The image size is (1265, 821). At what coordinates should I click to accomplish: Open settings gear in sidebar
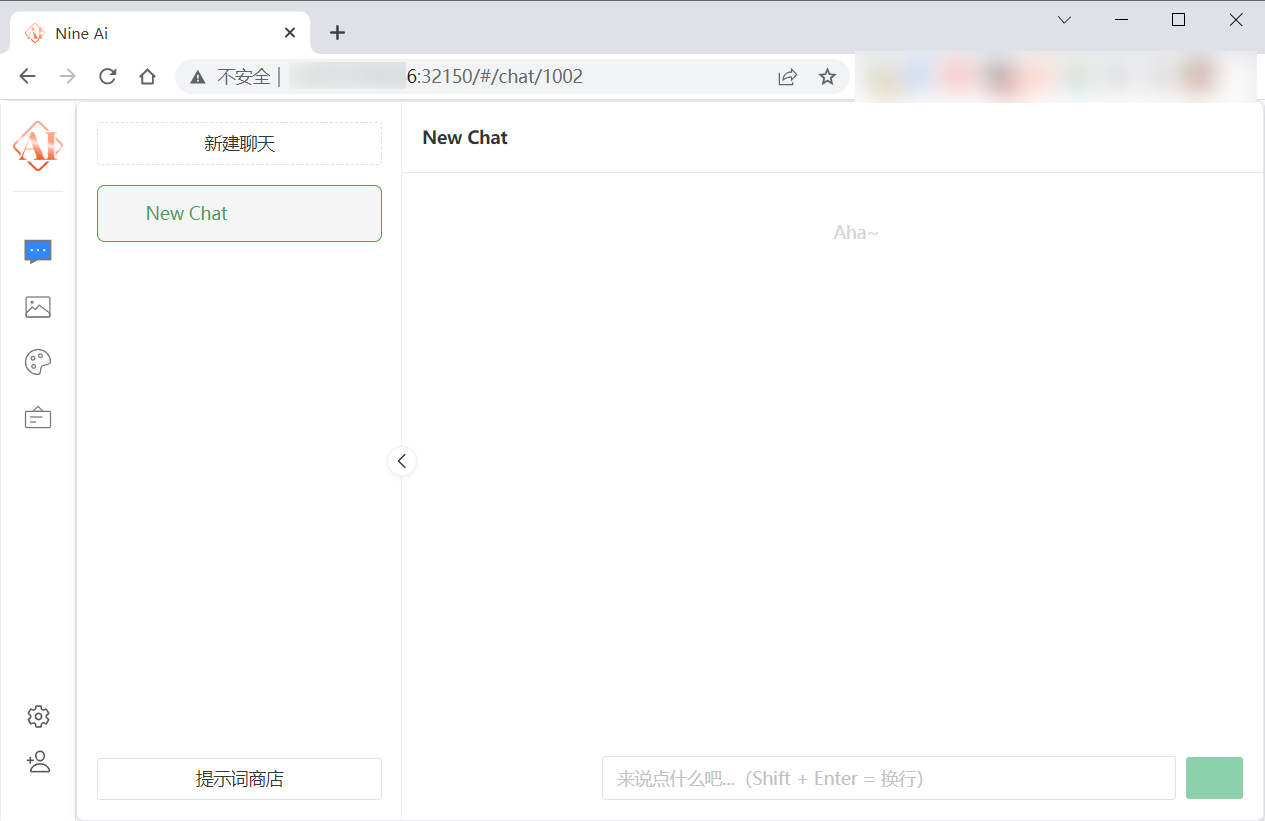[38, 716]
